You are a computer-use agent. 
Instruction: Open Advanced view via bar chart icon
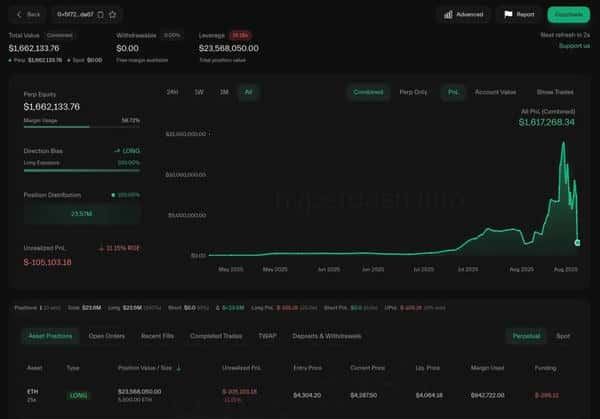pos(448,15)
